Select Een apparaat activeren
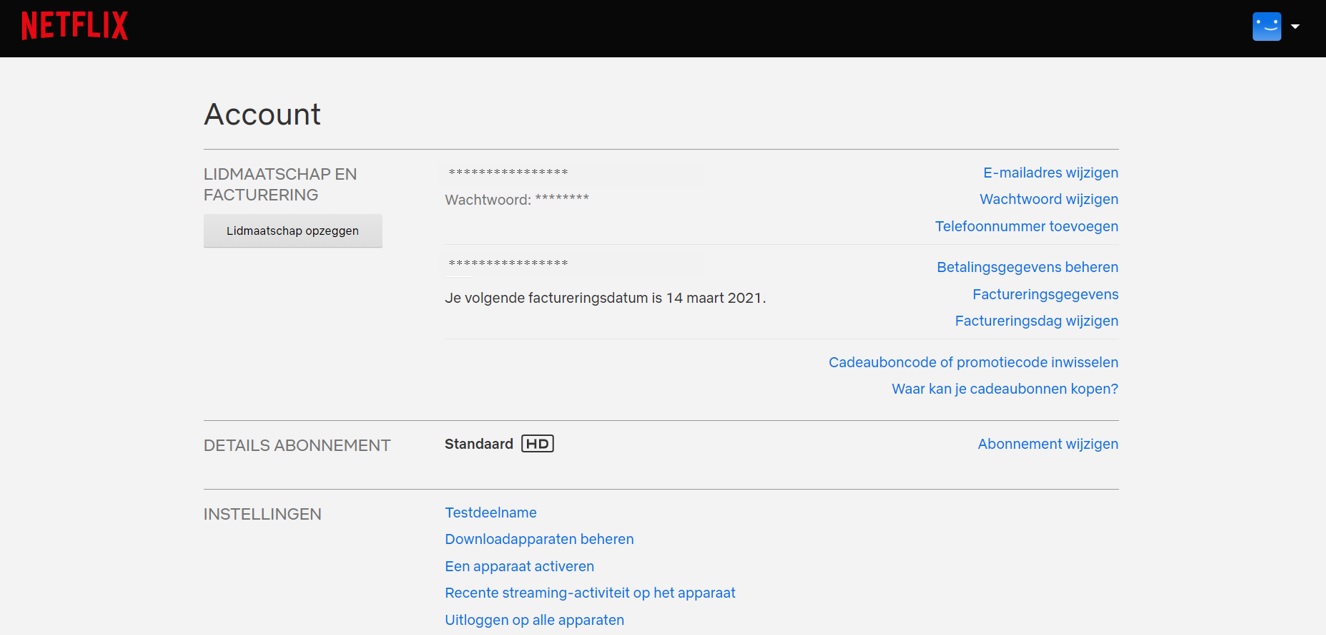Screen dimensions: 1326x635 click(x=519, y=566)
